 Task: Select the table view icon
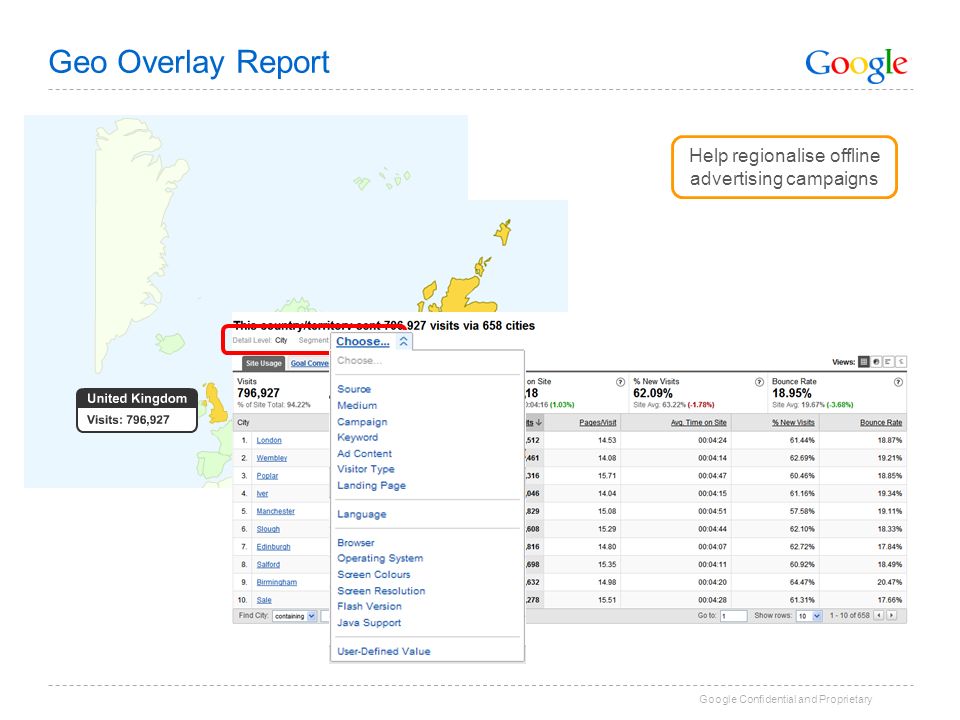coord(864,362)
